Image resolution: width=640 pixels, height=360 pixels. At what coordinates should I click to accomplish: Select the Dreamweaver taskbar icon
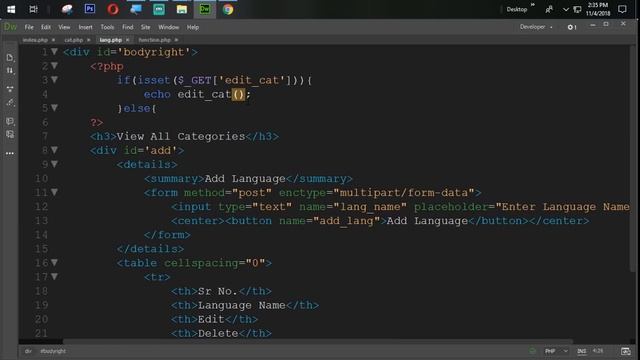(204, 9)
